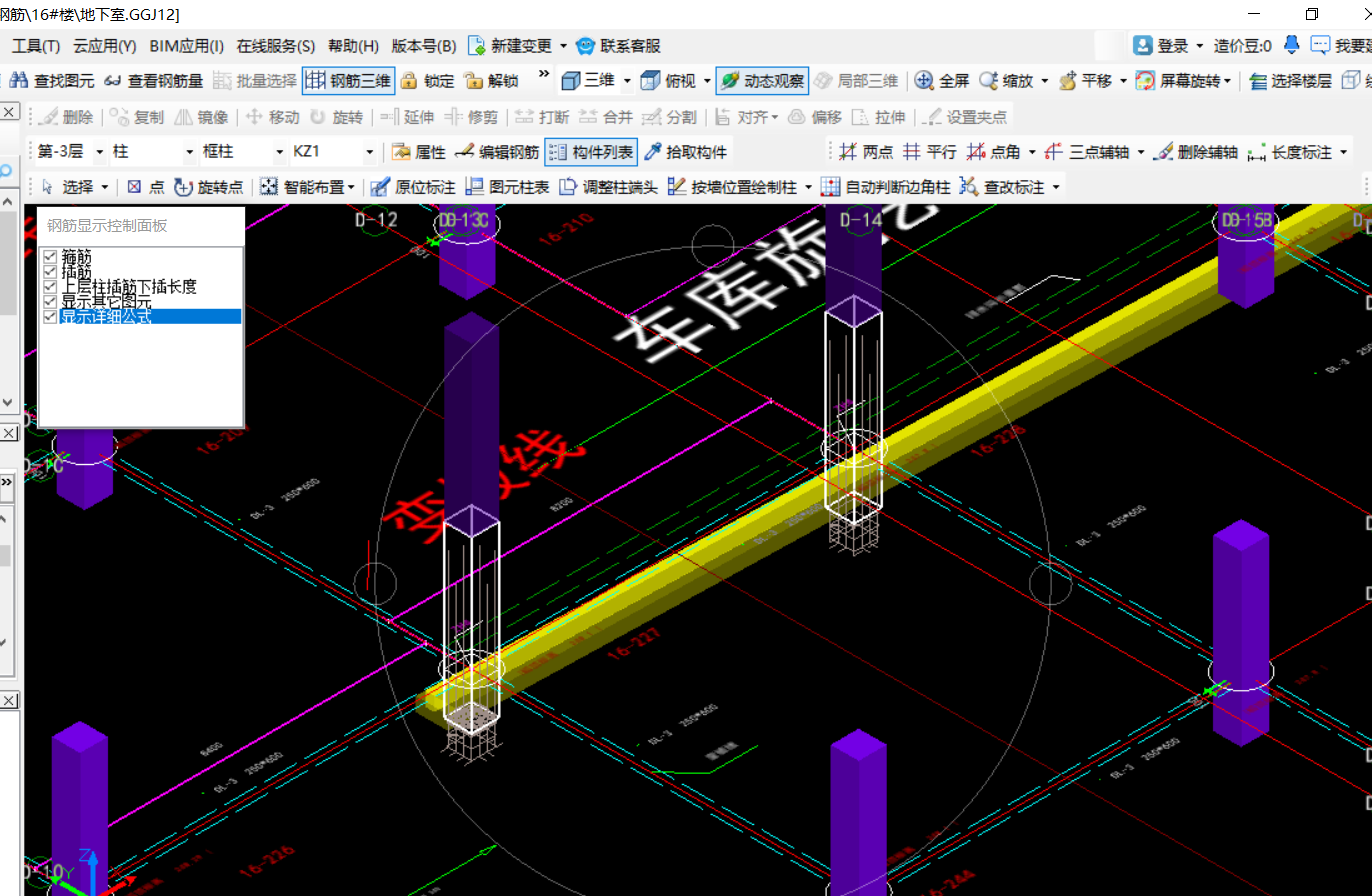1372x896 pixels.
Task: Click the 锁定 lock icon
Action: coord(428,81)
